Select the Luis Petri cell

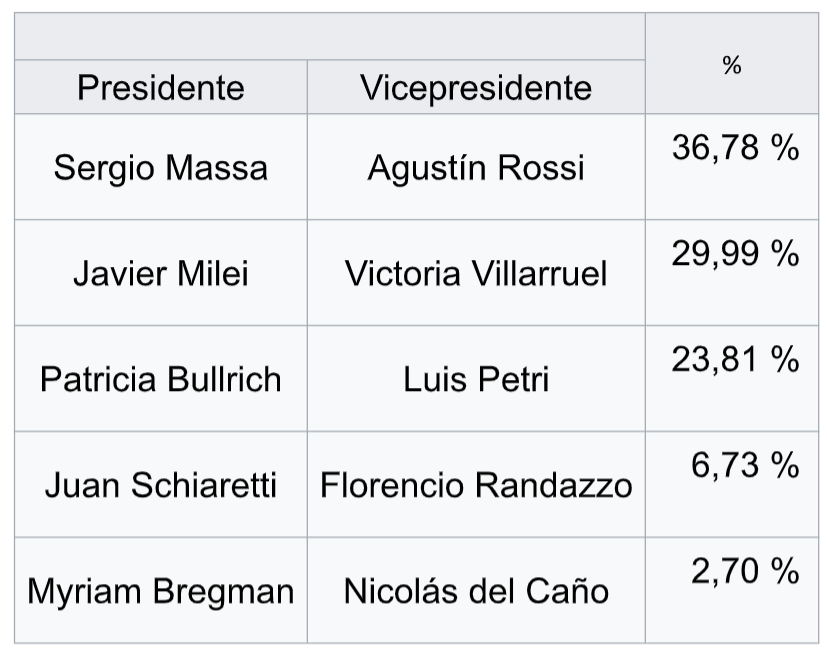tap(475, 379)
